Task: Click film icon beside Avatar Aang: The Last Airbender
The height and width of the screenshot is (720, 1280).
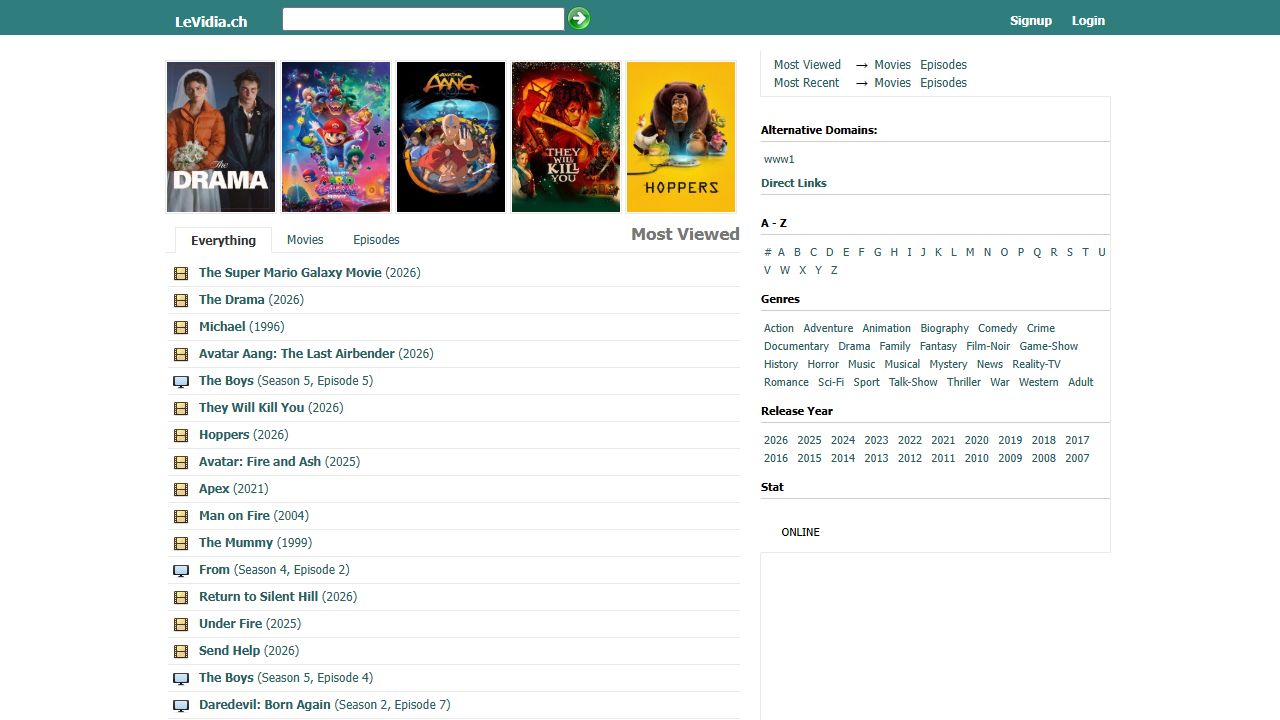Action: pyautogui.click(x=181, y=354)
